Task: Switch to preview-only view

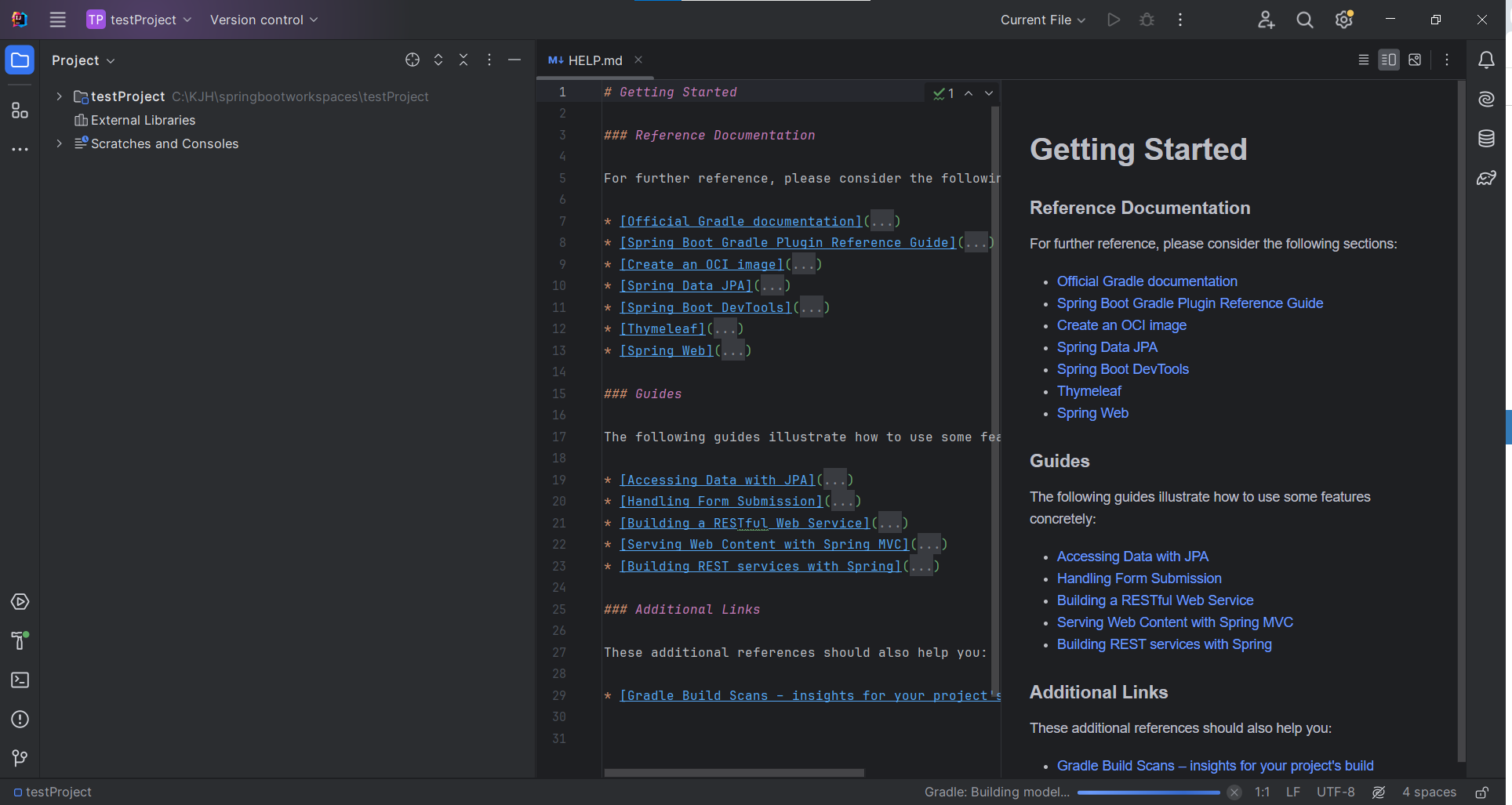Action: point(1415,60)
